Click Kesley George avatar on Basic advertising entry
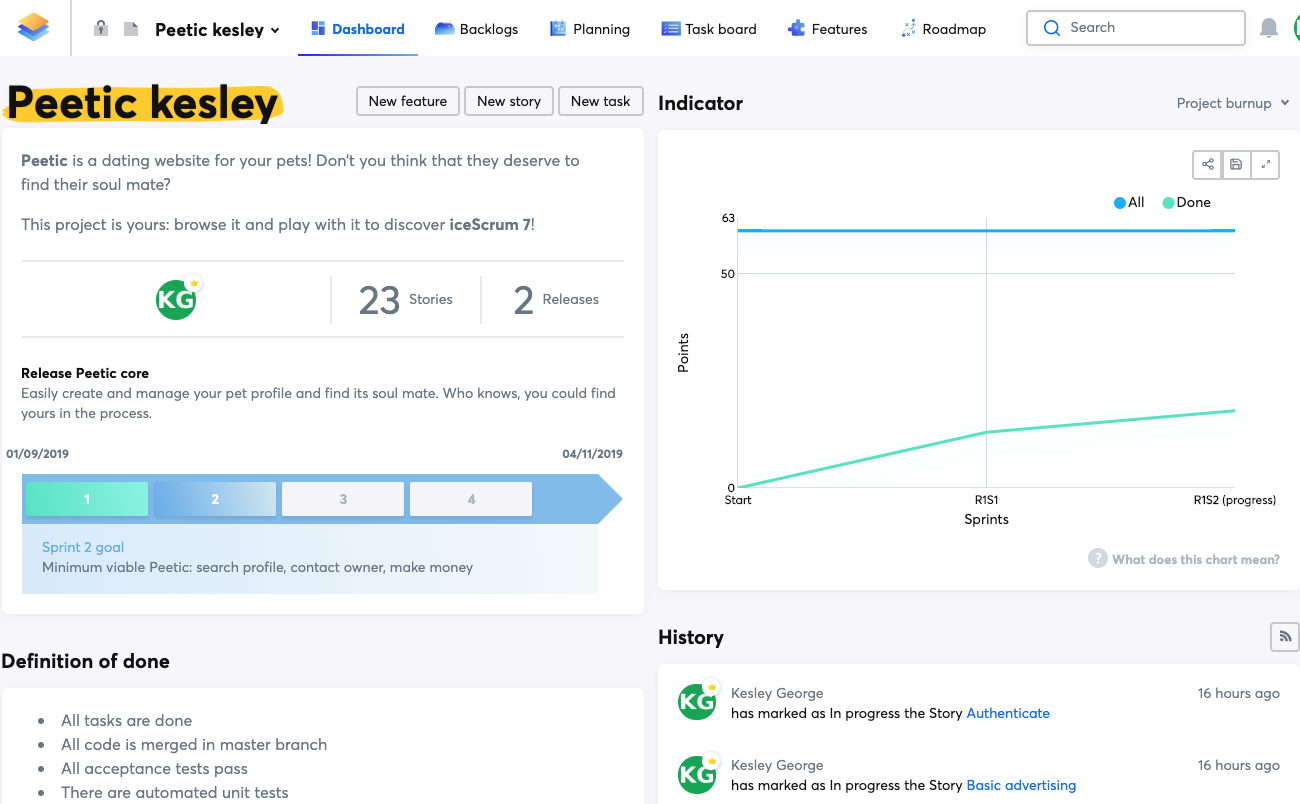 [x=697, y=773]
